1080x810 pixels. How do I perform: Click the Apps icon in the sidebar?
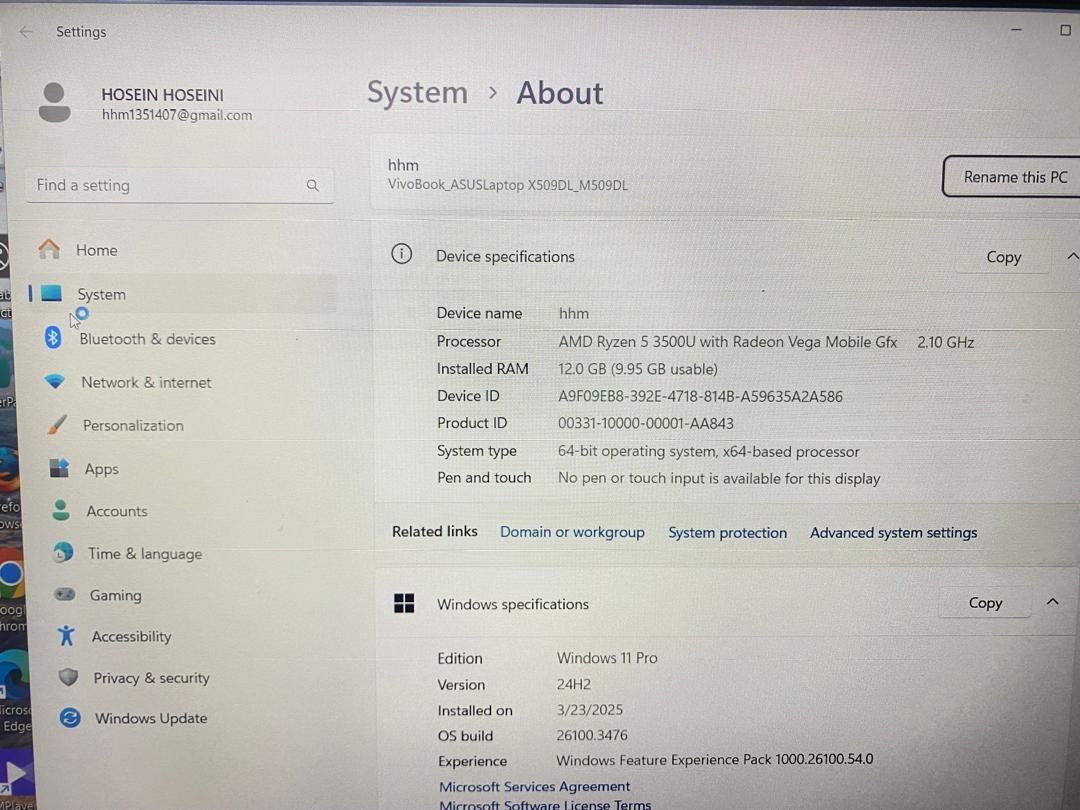59,468
